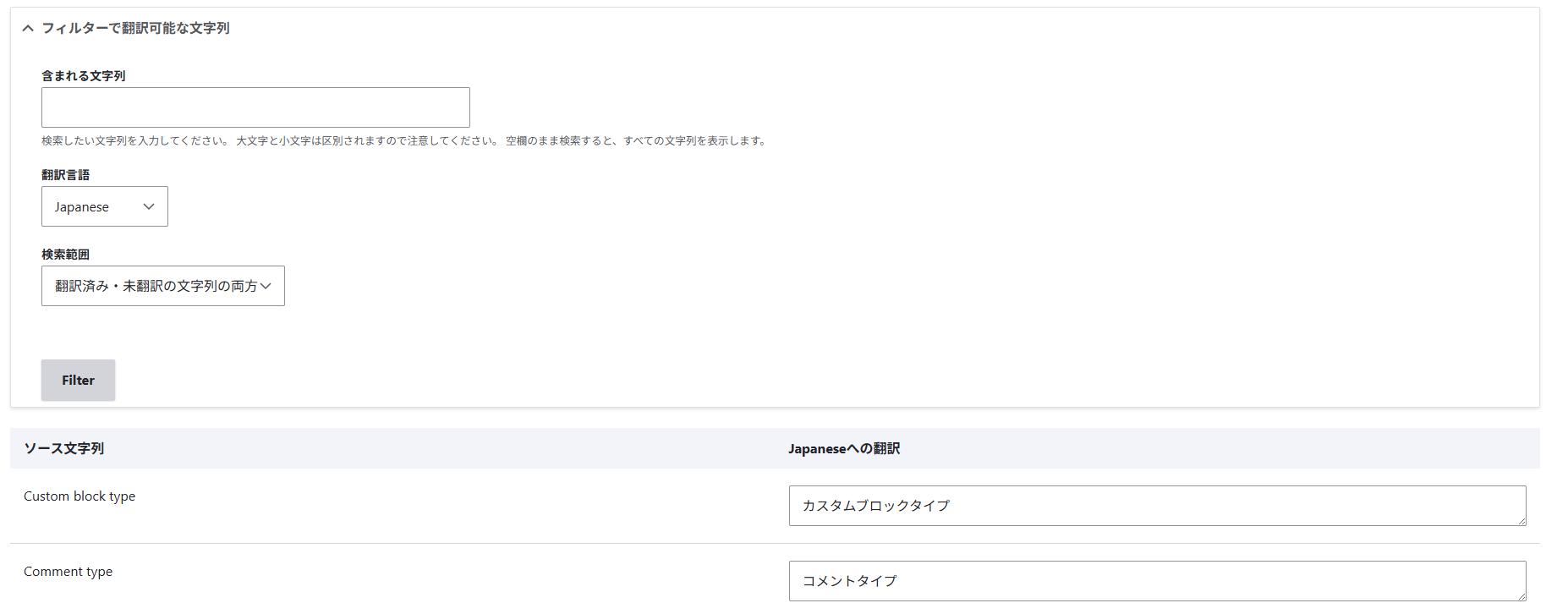Click the search help text below the input
The width and height of the screenshot is (1568, 614).
(x=404, y=141)
